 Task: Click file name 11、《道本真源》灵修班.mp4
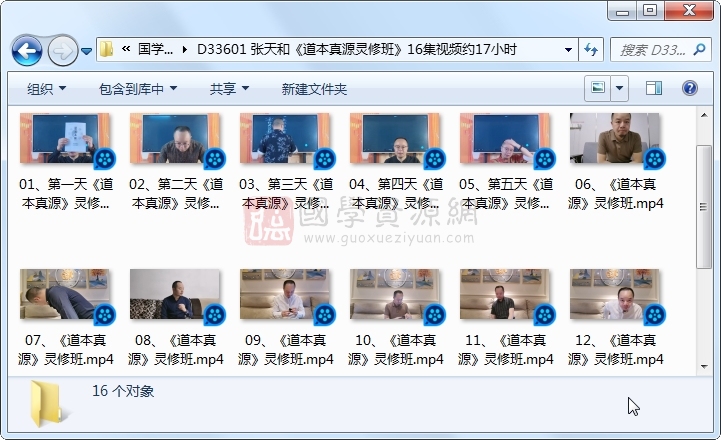point(505,349)
